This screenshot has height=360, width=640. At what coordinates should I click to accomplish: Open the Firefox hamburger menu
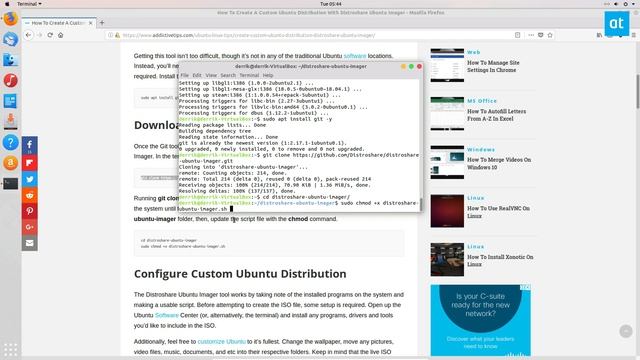633,35
